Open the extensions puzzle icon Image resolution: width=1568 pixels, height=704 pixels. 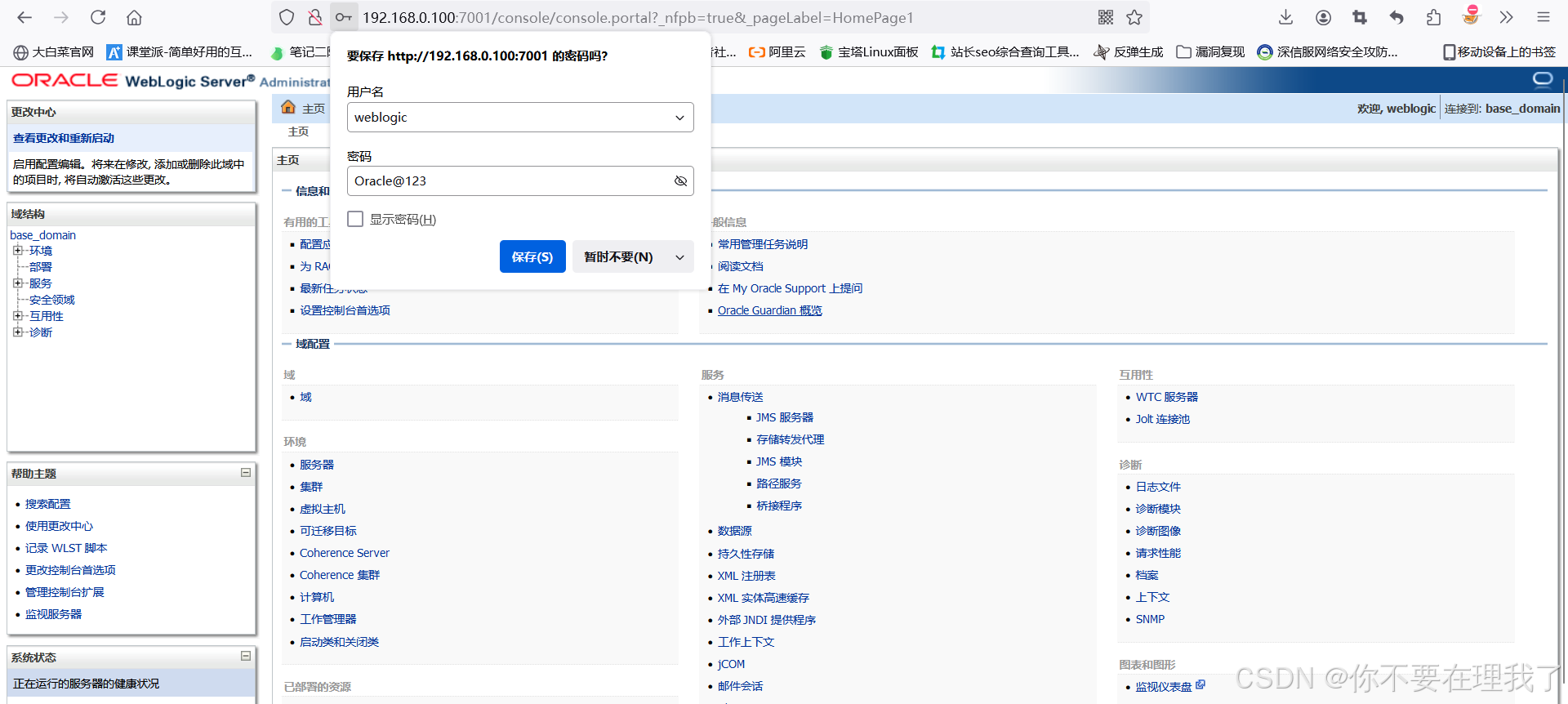click(x=1433, y=17)
